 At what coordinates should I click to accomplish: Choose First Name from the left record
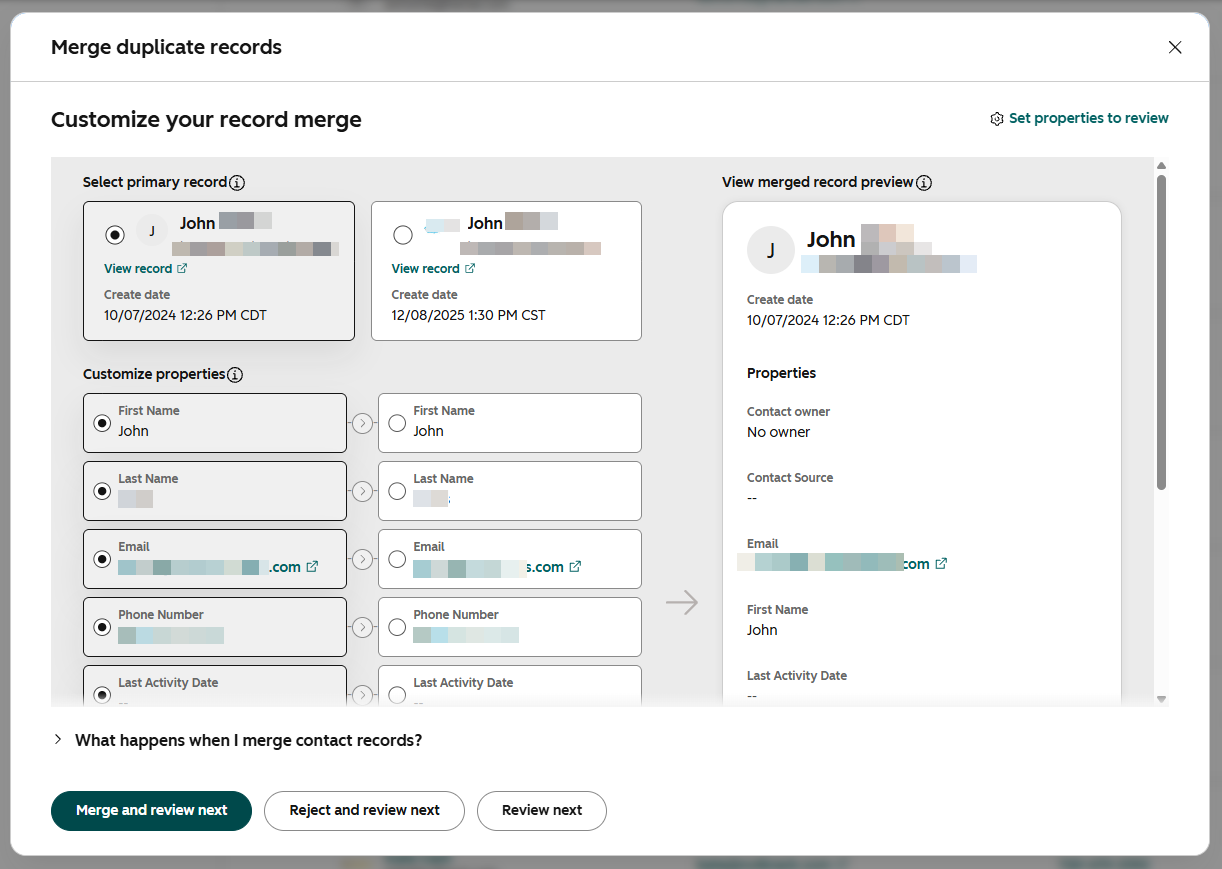[102, 423]
